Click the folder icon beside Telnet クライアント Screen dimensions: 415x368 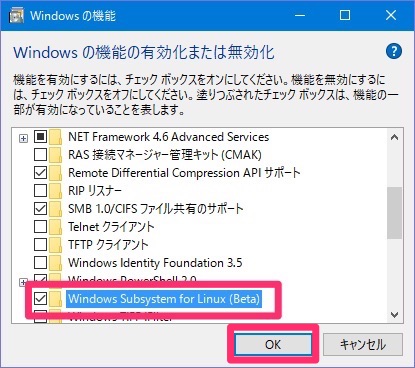point(55,227)
